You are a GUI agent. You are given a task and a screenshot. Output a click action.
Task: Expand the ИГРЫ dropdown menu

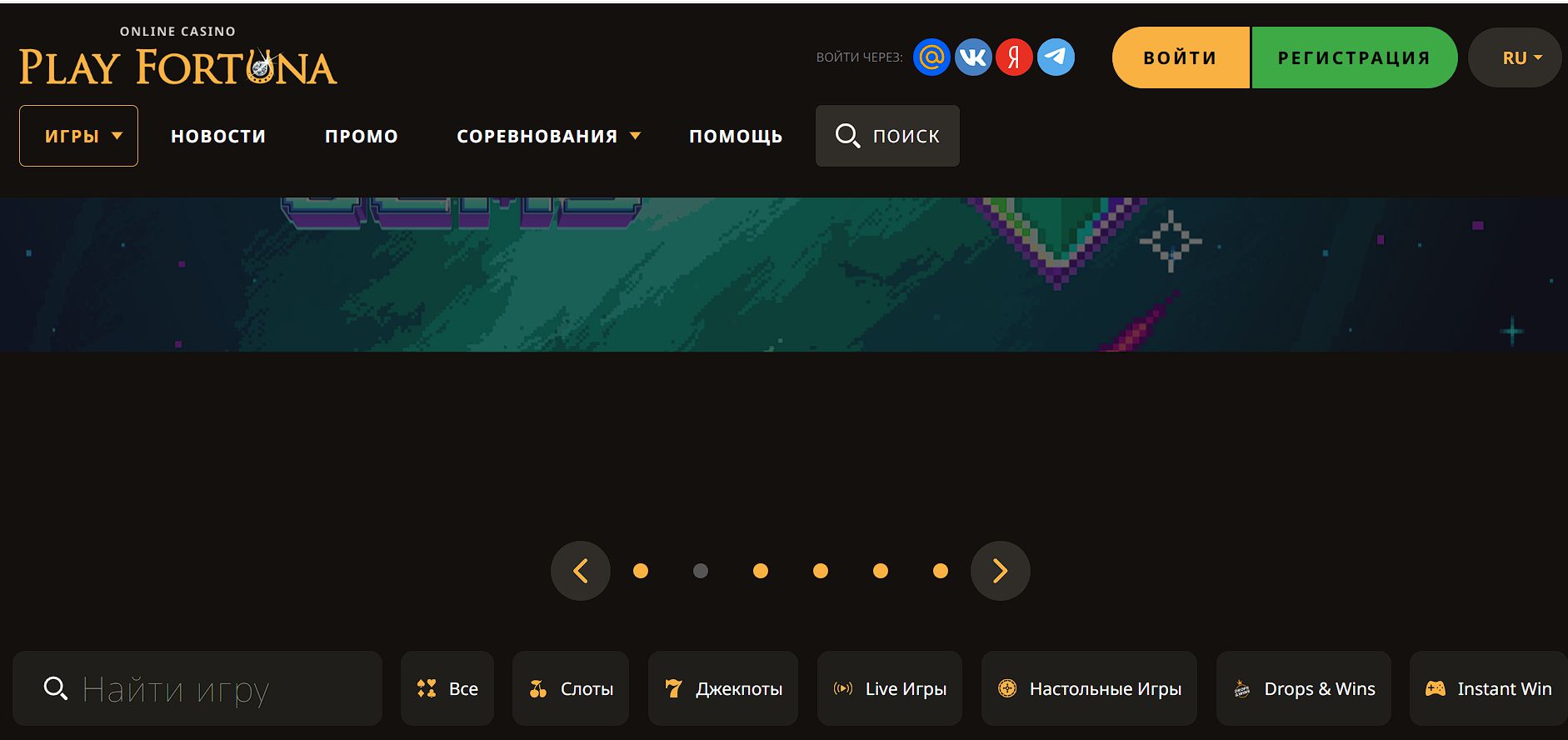click(x=79, y=136)
